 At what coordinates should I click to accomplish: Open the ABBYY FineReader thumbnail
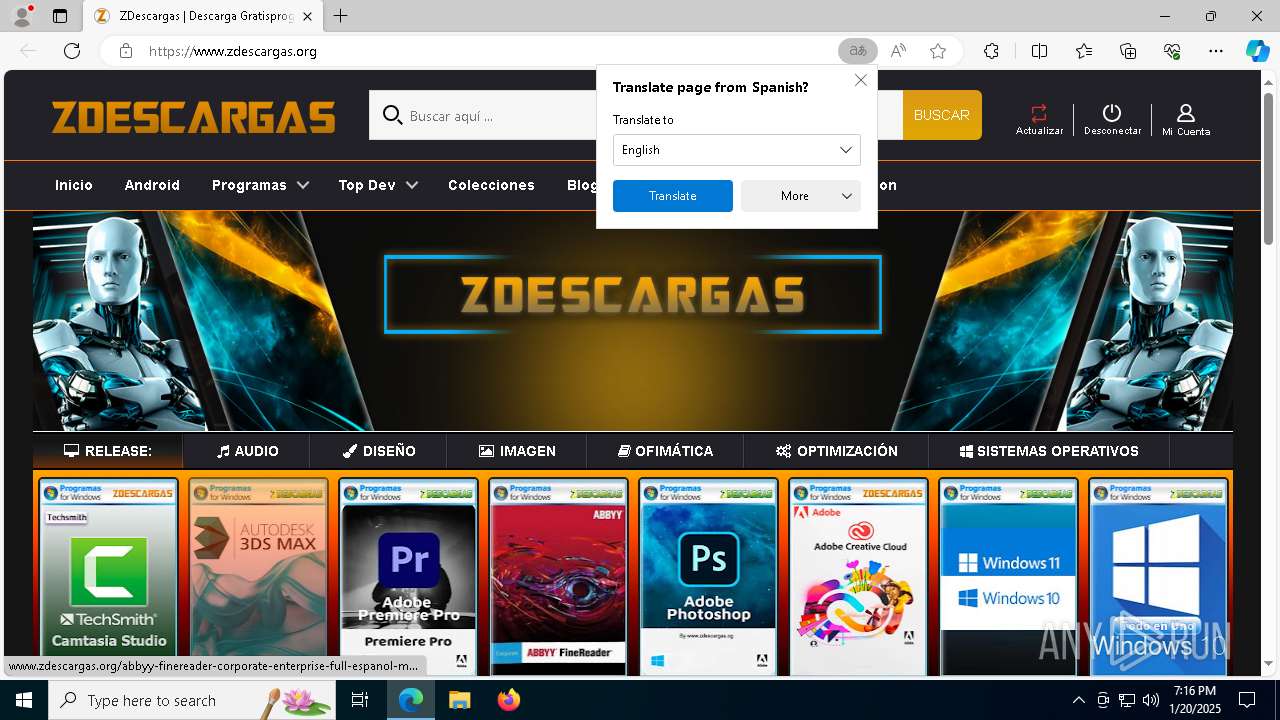coord(558,578)
